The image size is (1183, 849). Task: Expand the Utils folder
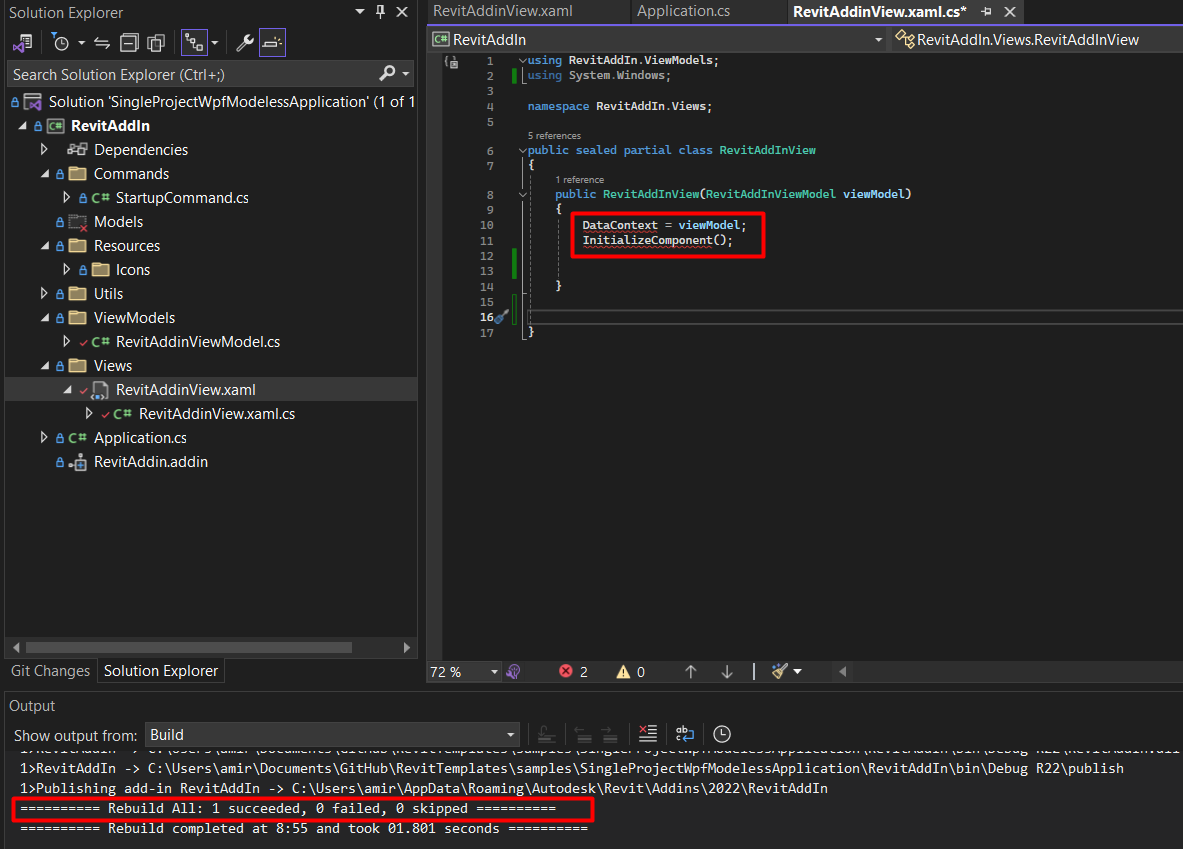click(44, 294)
